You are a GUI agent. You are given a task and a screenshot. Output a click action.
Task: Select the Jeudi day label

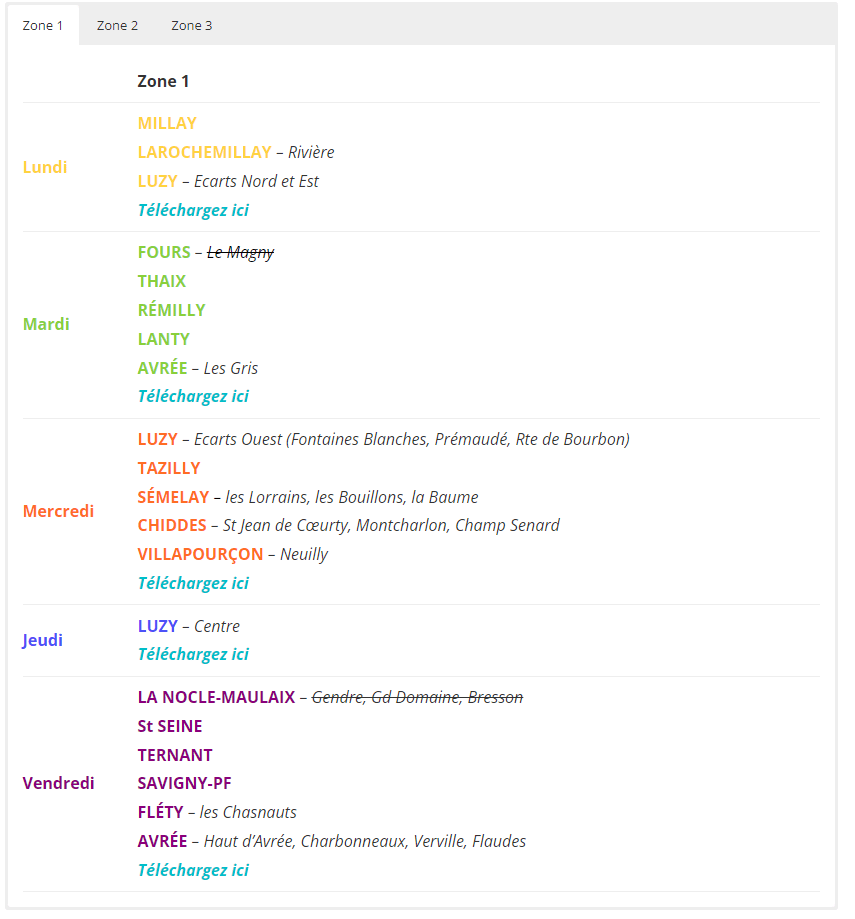43,640
